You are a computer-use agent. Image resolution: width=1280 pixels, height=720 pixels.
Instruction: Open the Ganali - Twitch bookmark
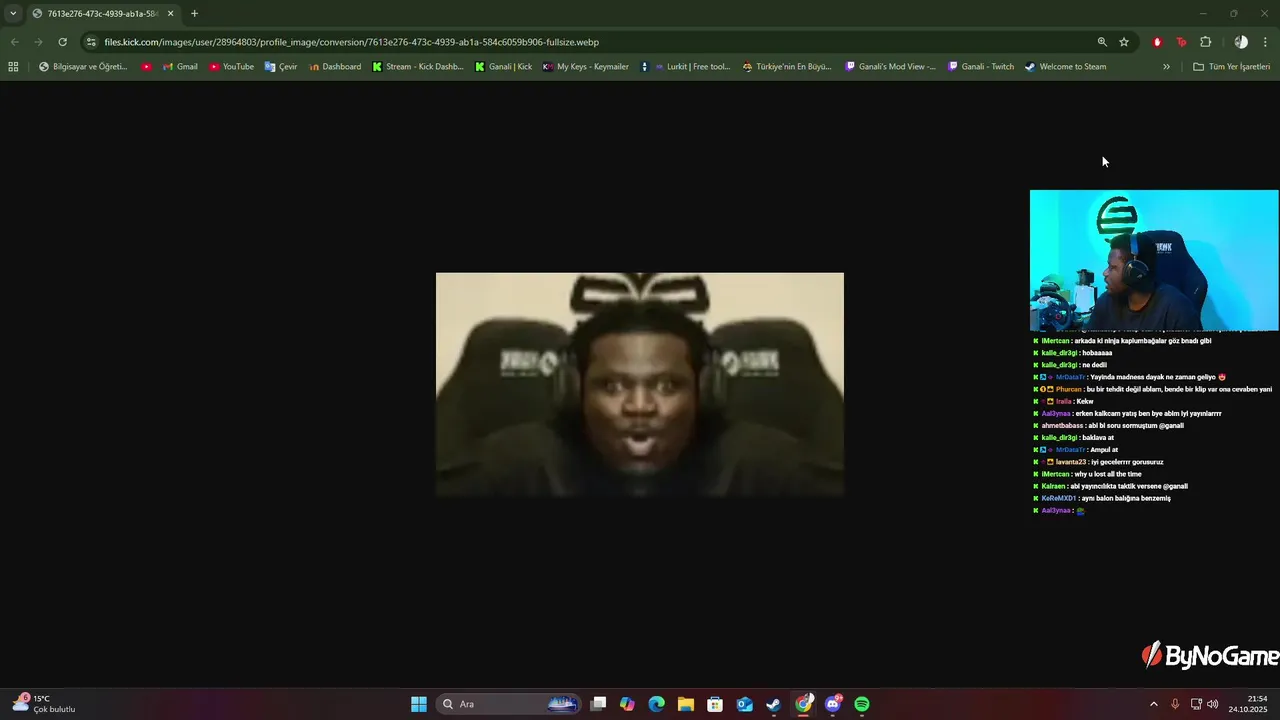(x=980, y=67)
